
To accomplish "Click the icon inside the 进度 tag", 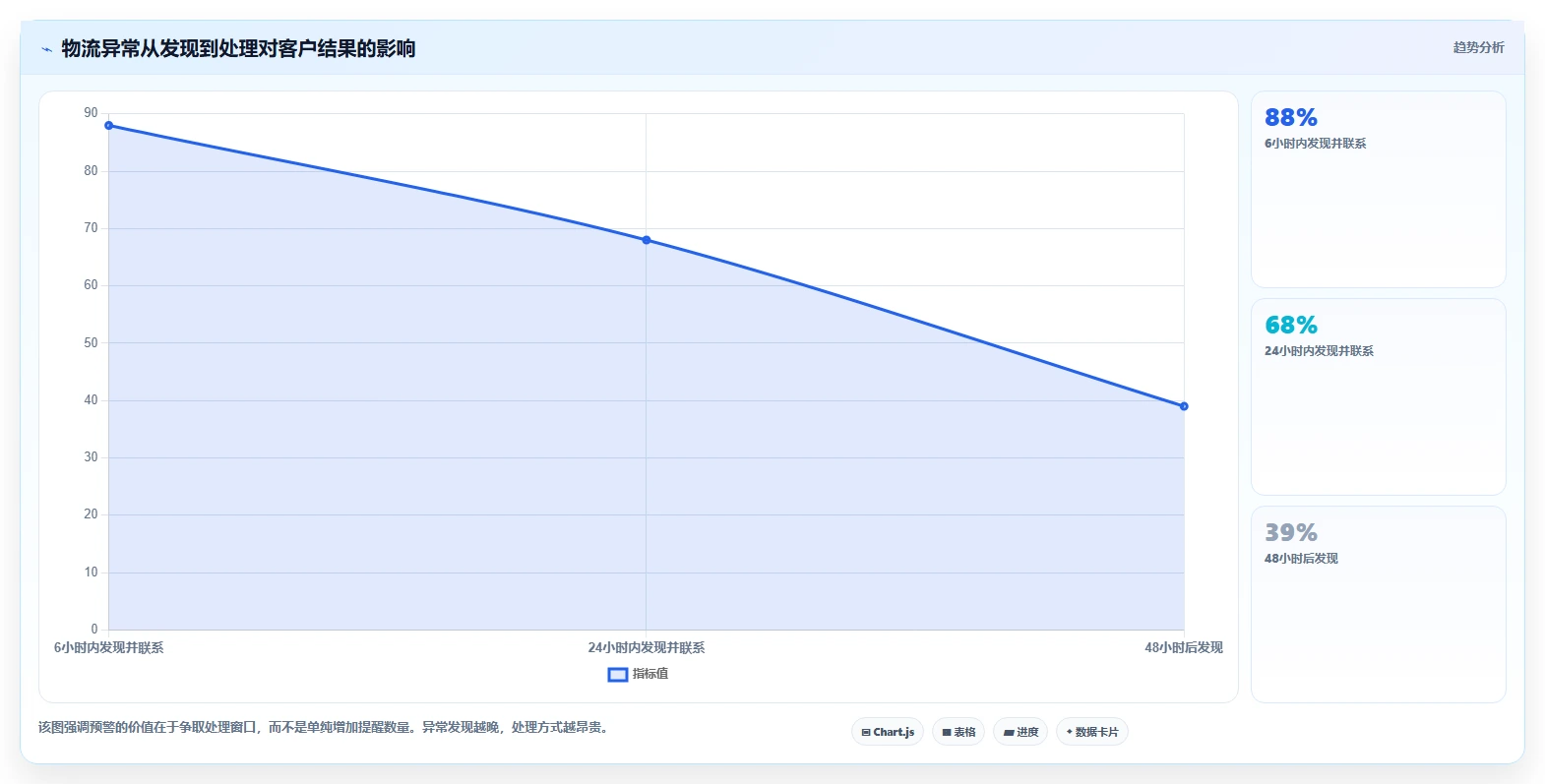I will point(1009,733).
